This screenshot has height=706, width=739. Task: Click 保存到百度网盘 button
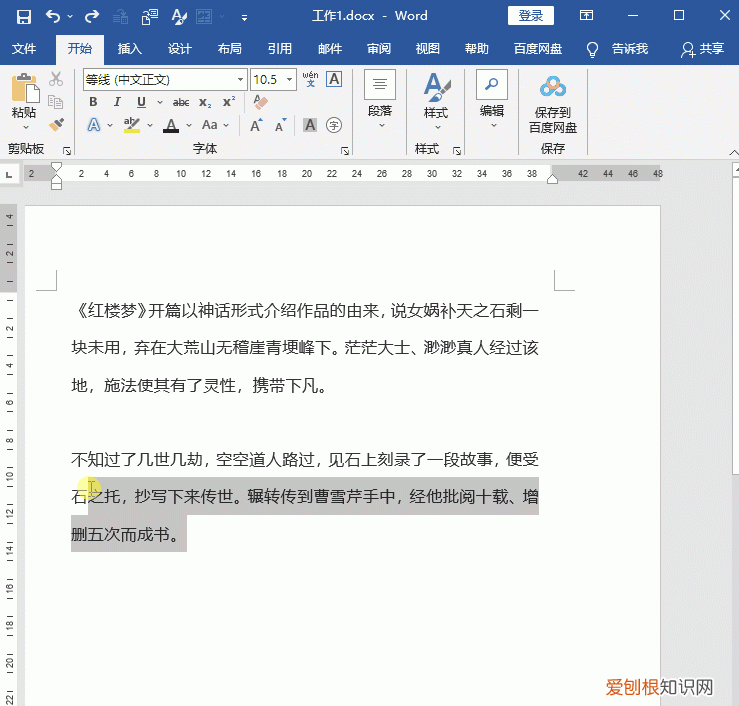(x=553, y=105)
